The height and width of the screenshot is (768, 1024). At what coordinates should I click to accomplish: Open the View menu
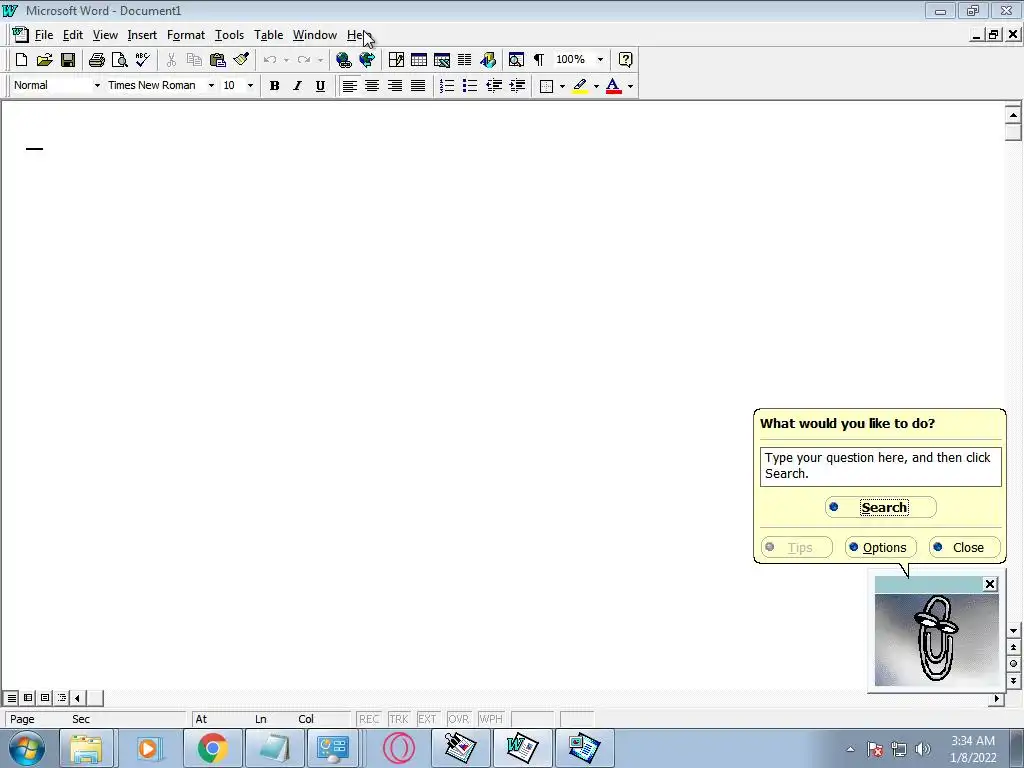(x=104, y=35)
